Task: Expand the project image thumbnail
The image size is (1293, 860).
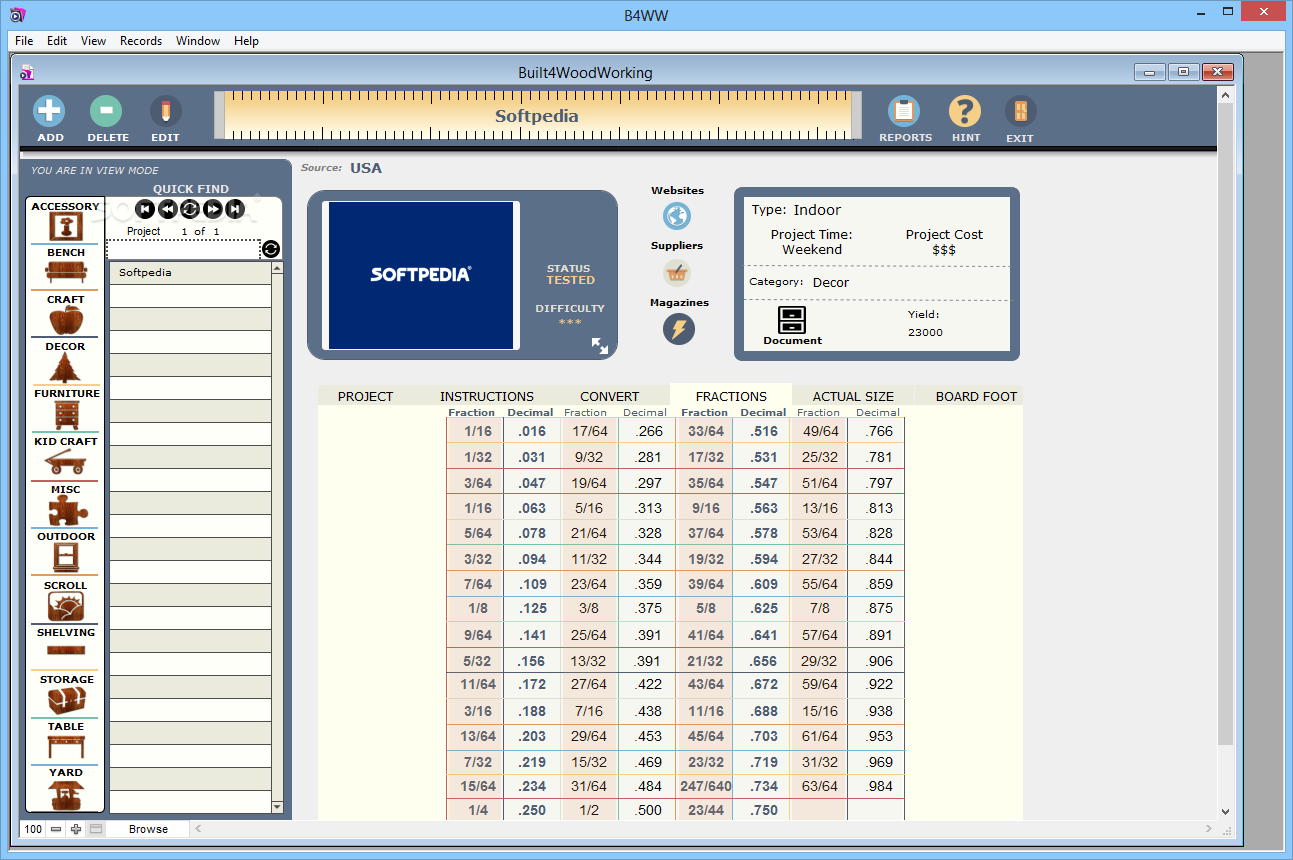Action: [x=600, y=345]
